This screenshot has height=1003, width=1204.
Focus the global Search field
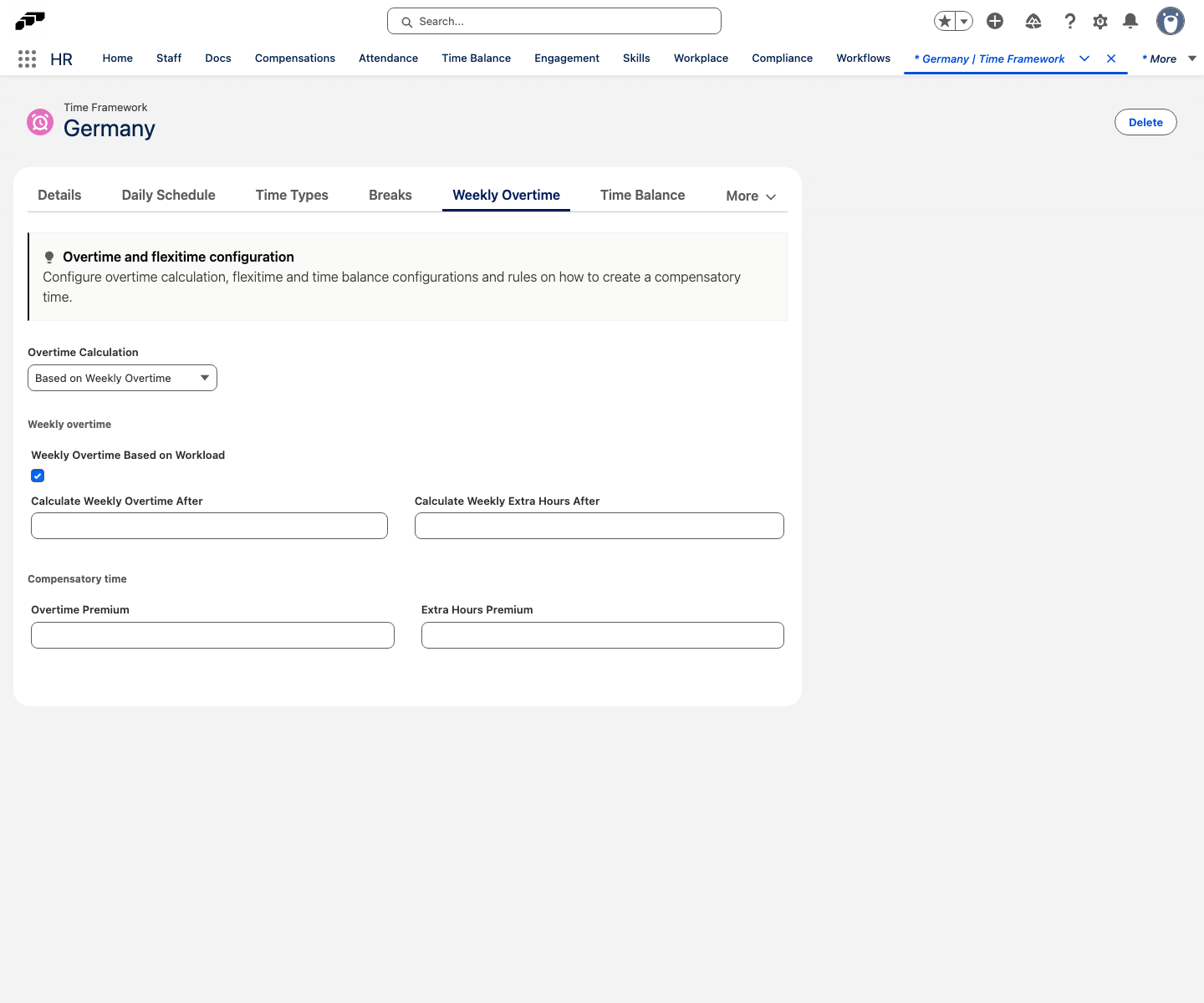pyautogui.click(x=554, y=21)
